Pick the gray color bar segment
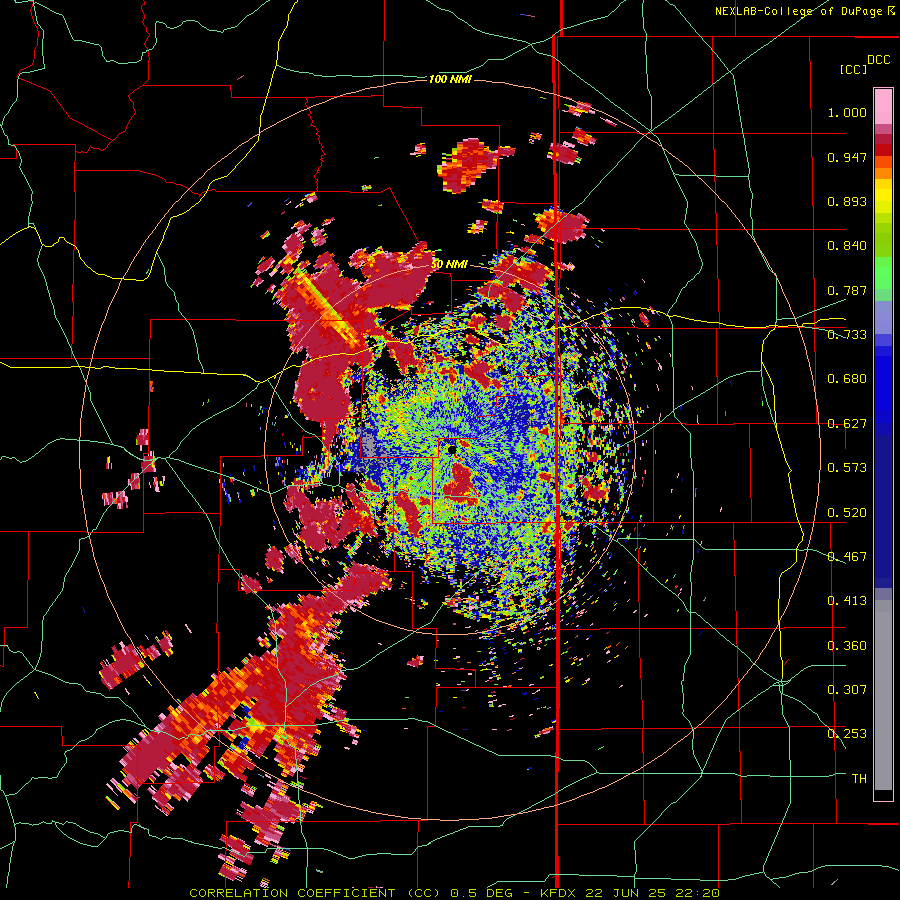Image resolution: width=900 pixels, height=900 pixels. (883, 695)
